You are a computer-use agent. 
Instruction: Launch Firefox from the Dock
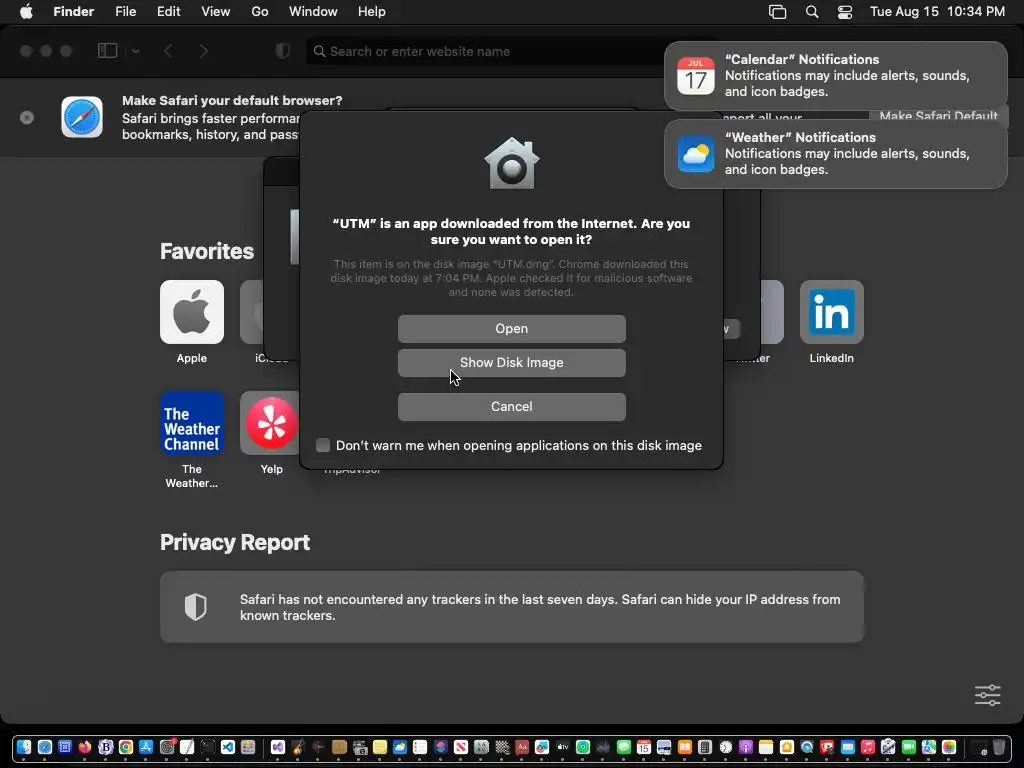(x=85, y=747)
